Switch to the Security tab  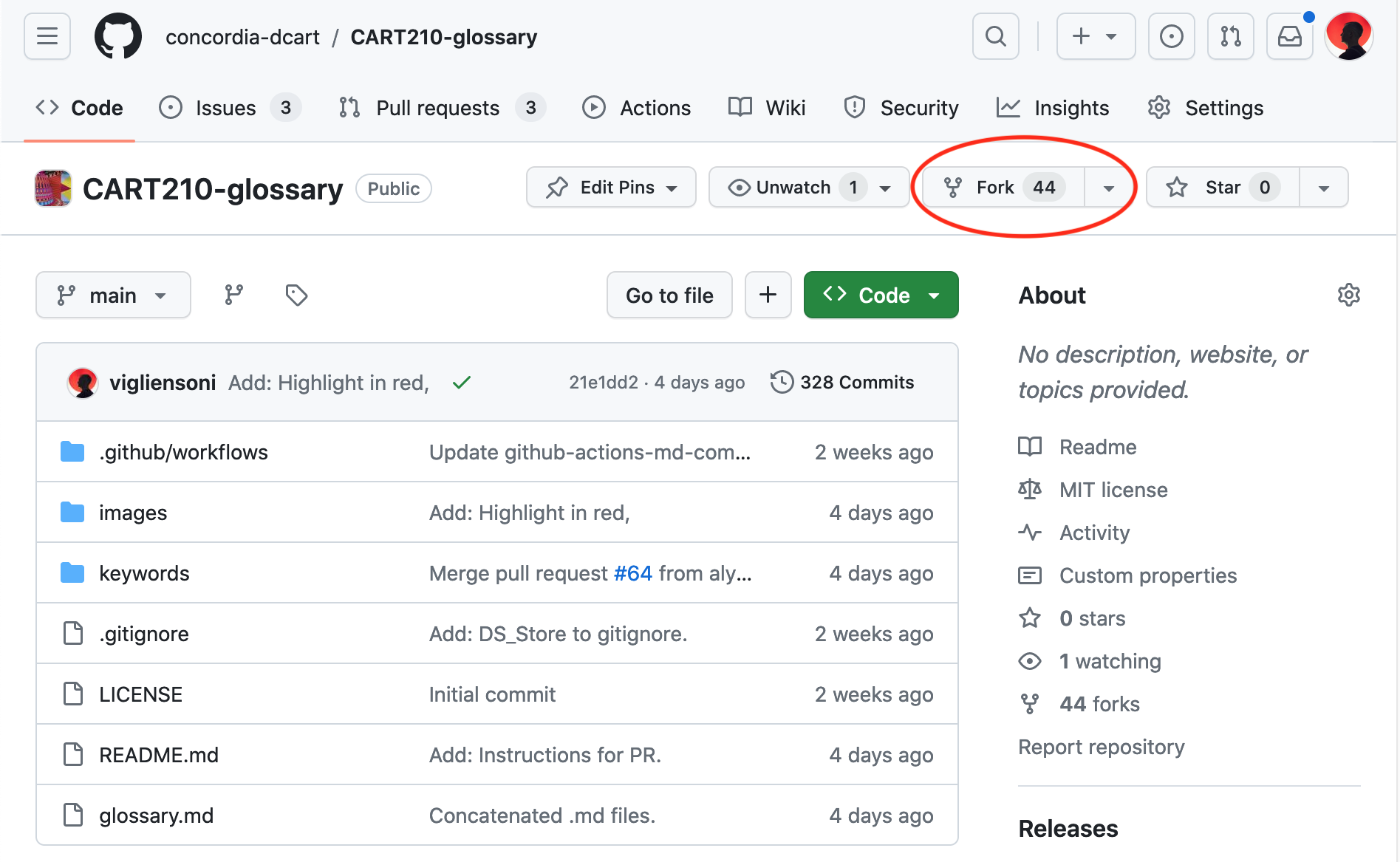click(x=901, y=108)
